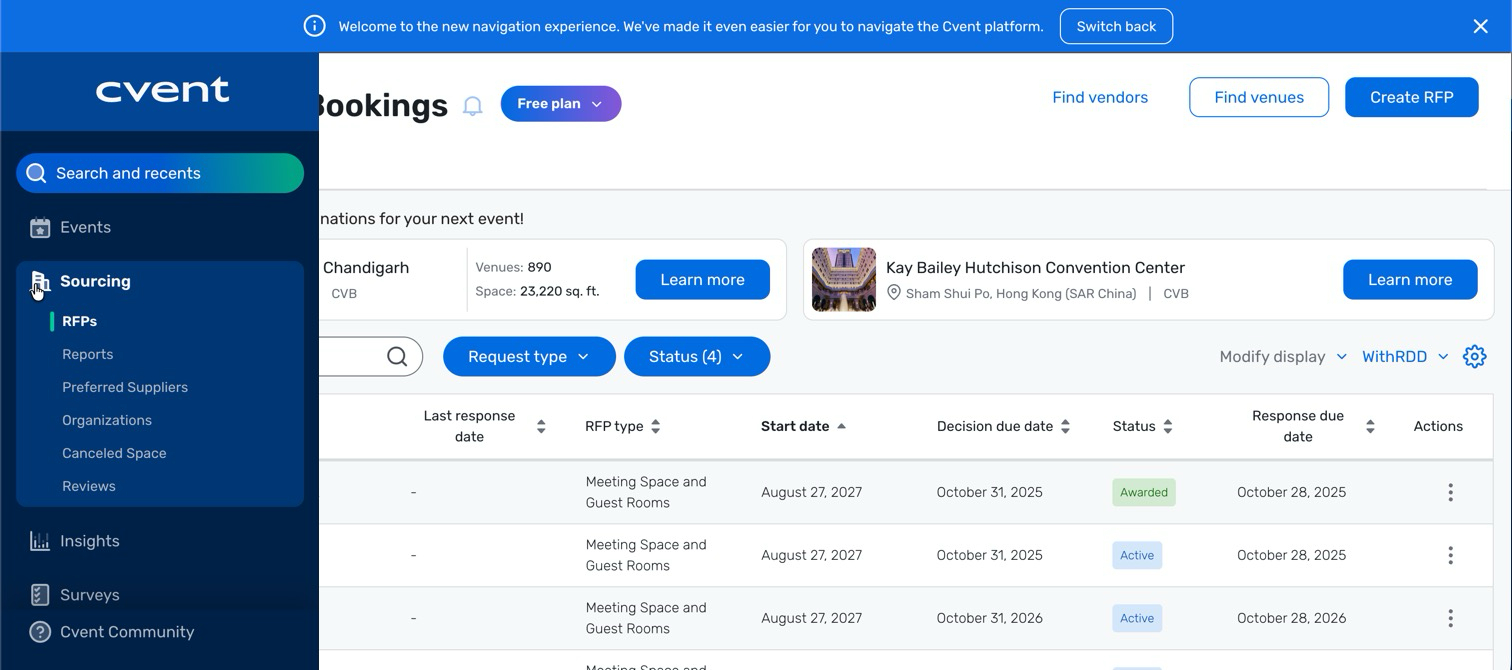Select Reports in the Sourcing menu
Screen dimensions: 1512x670
[88, 354]
